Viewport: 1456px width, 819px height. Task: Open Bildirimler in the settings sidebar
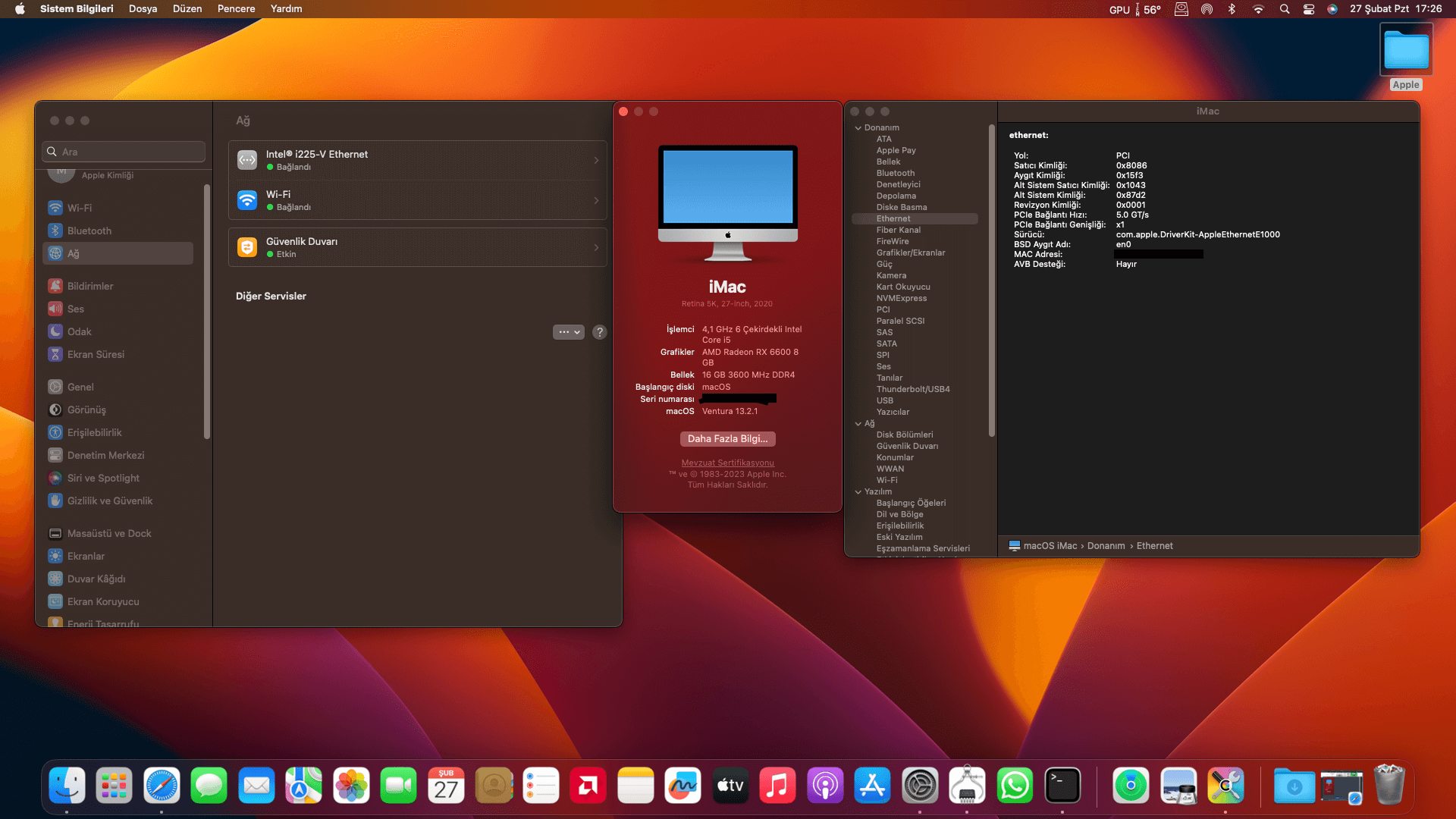89,286
